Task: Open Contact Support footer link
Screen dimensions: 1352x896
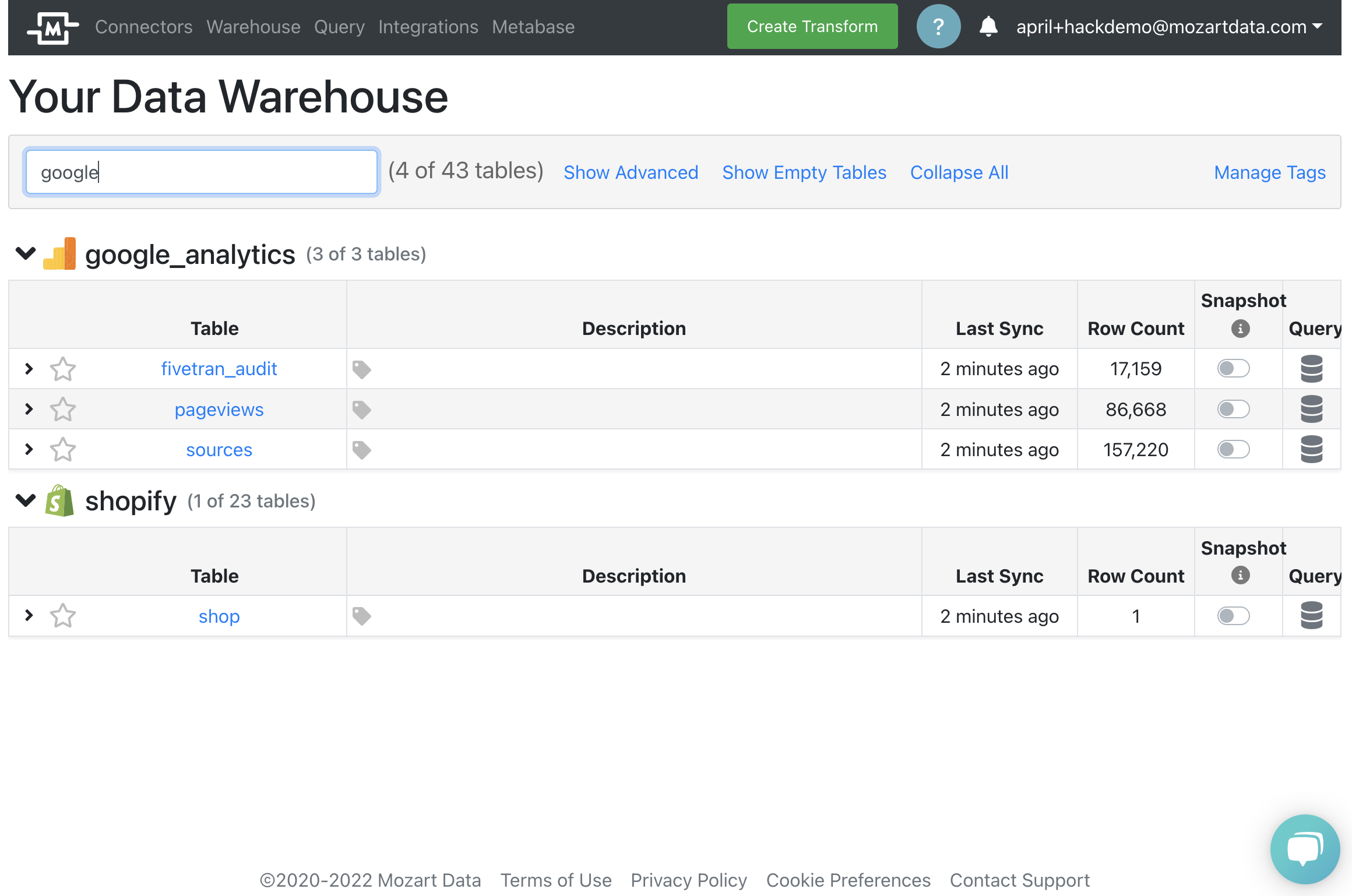Action: point(1020,880)
